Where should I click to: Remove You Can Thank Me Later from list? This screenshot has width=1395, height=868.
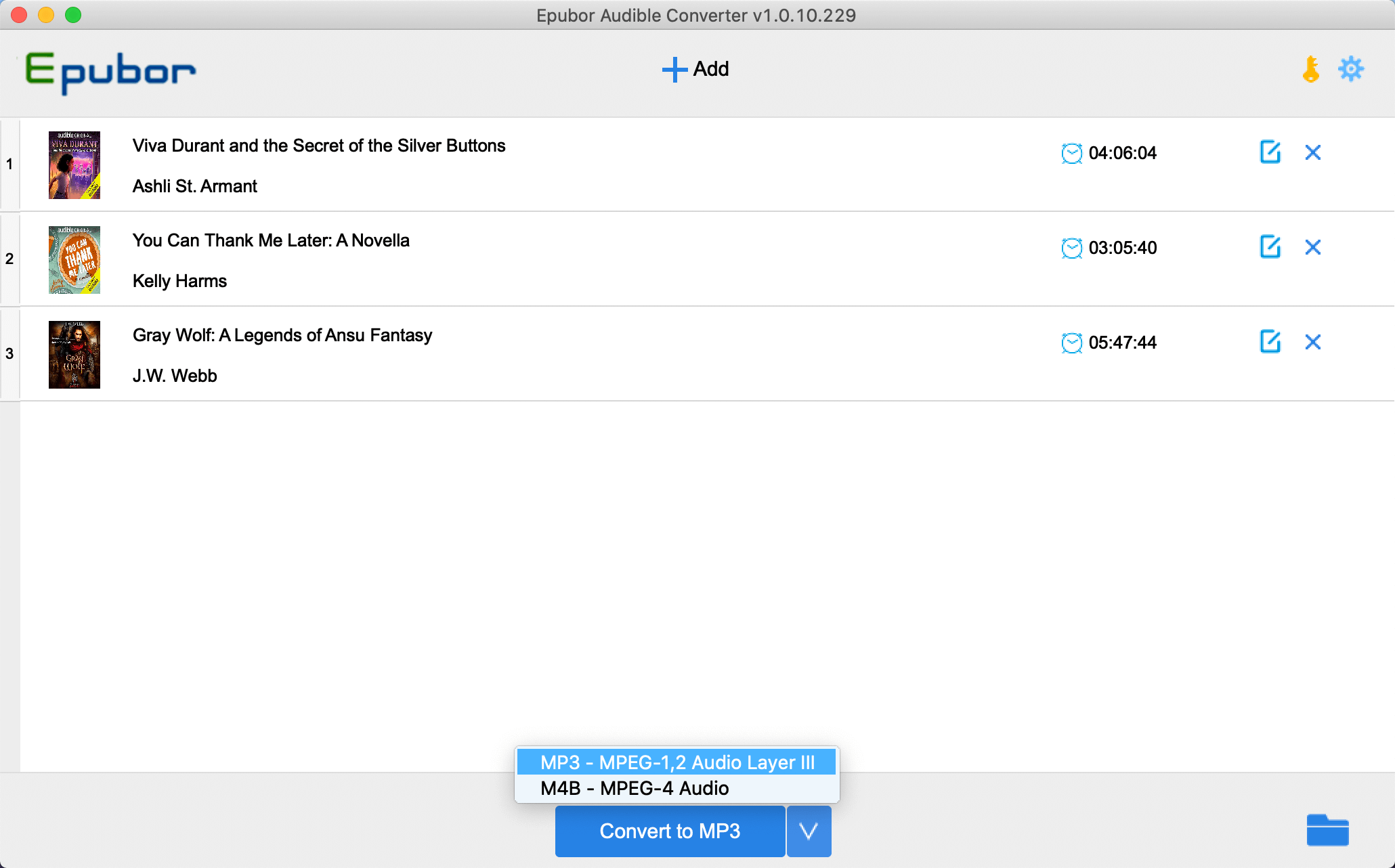pos(1313,247)
